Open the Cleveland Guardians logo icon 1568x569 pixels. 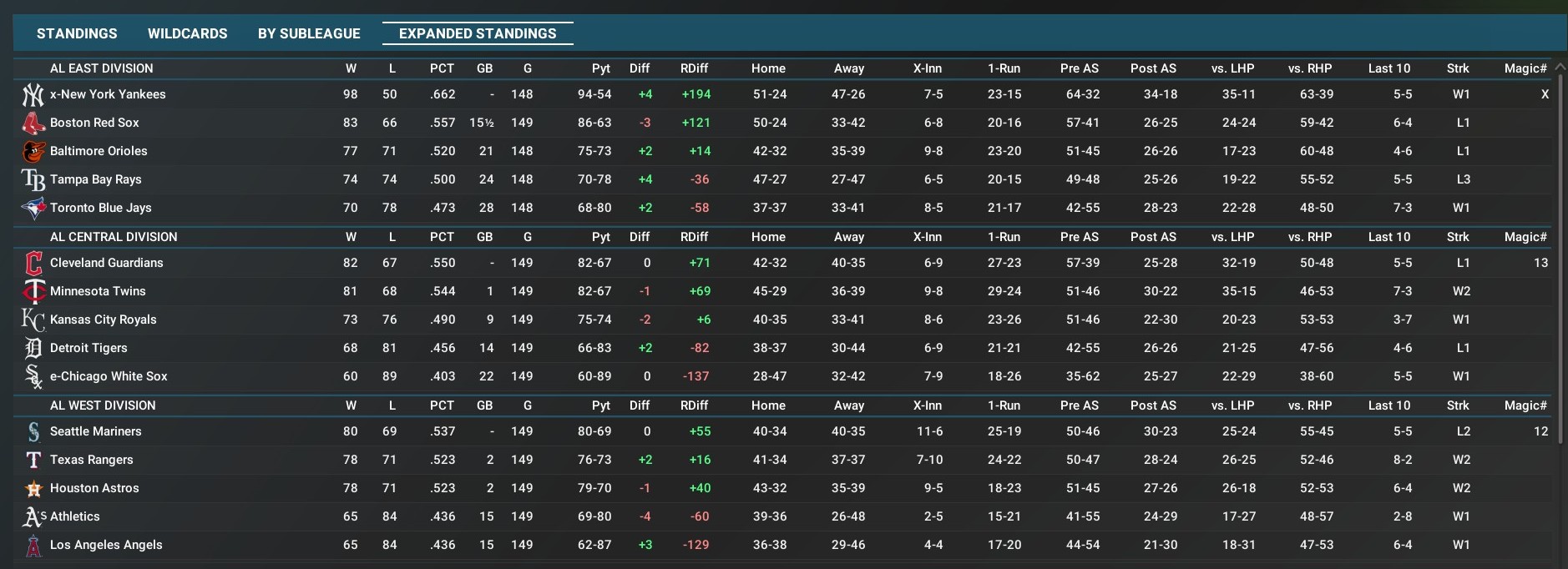pos(33,264)
